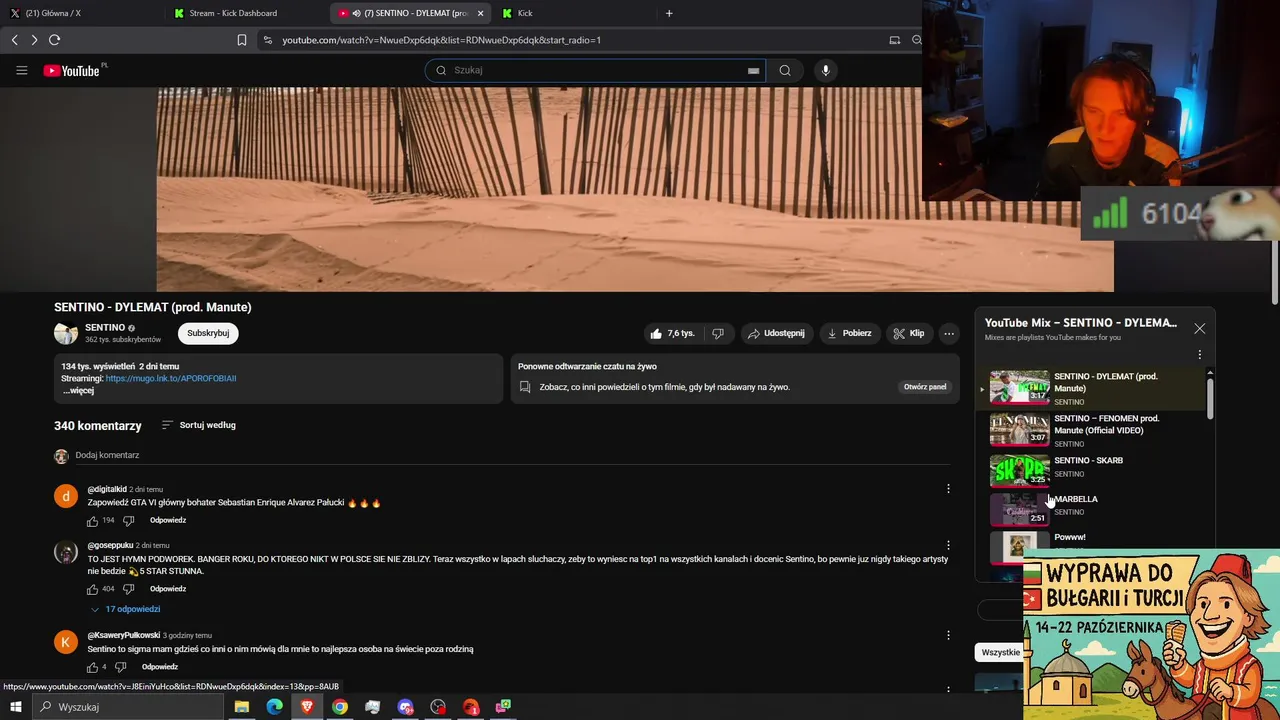Open the Windows Start menu

pyautogui.click(x=15, y=707)
